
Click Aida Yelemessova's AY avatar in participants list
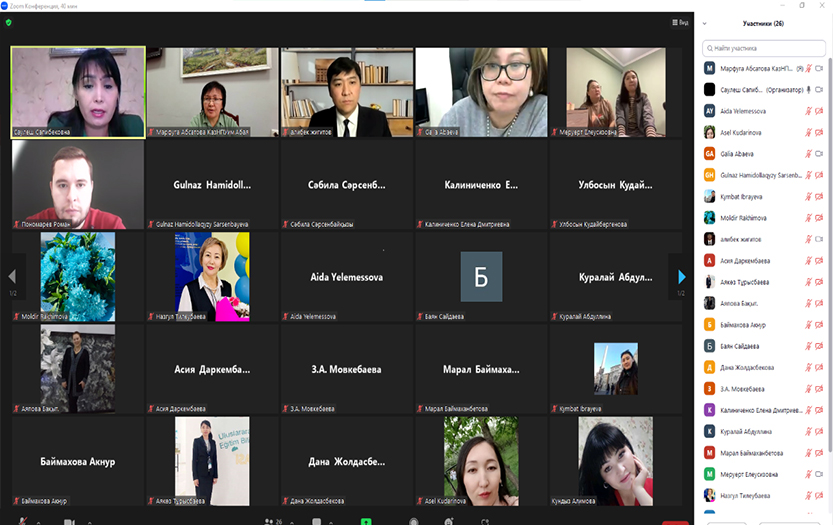tap(709, 110)
